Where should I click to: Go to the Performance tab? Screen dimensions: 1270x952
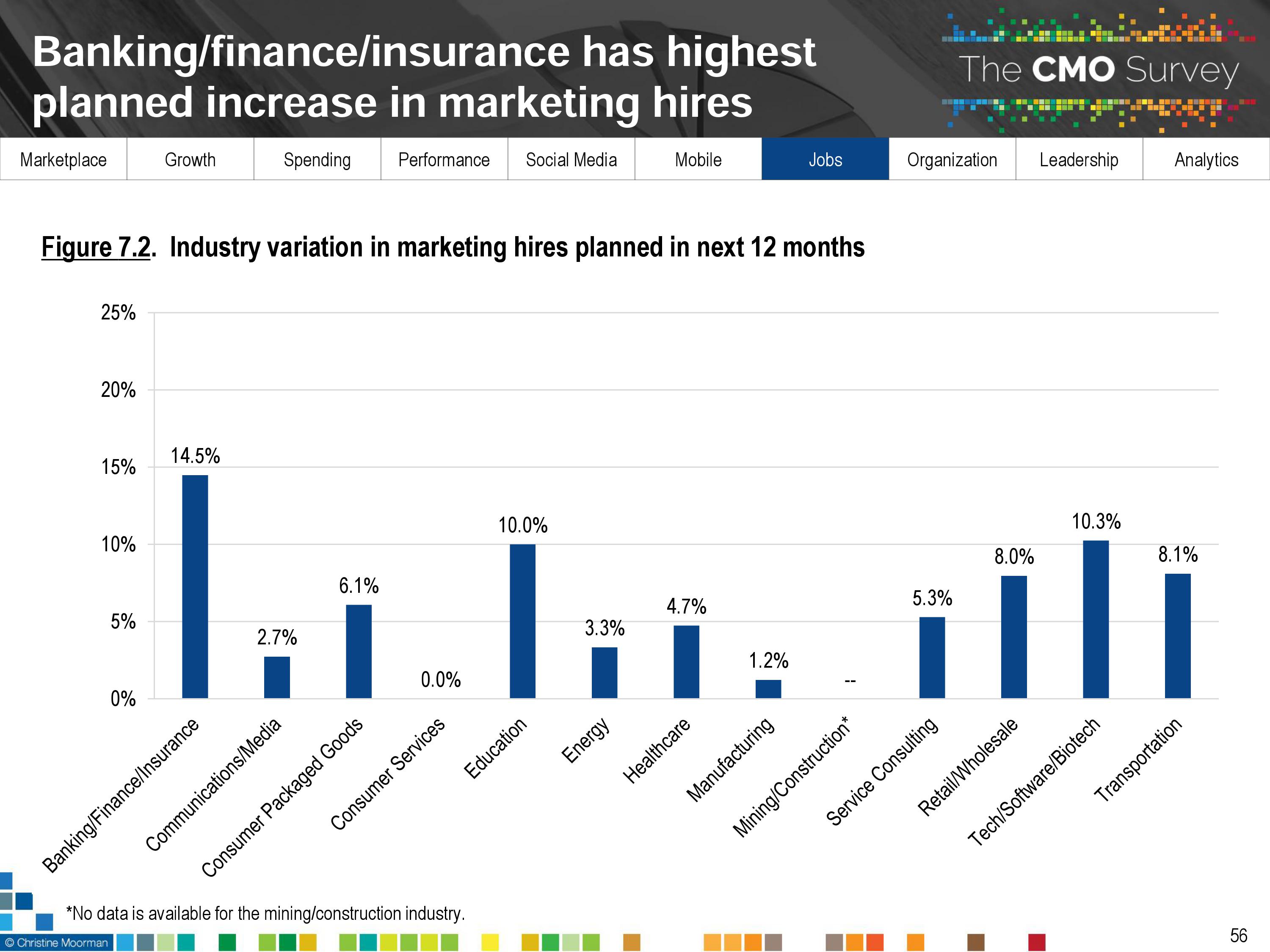coord(444,160)
